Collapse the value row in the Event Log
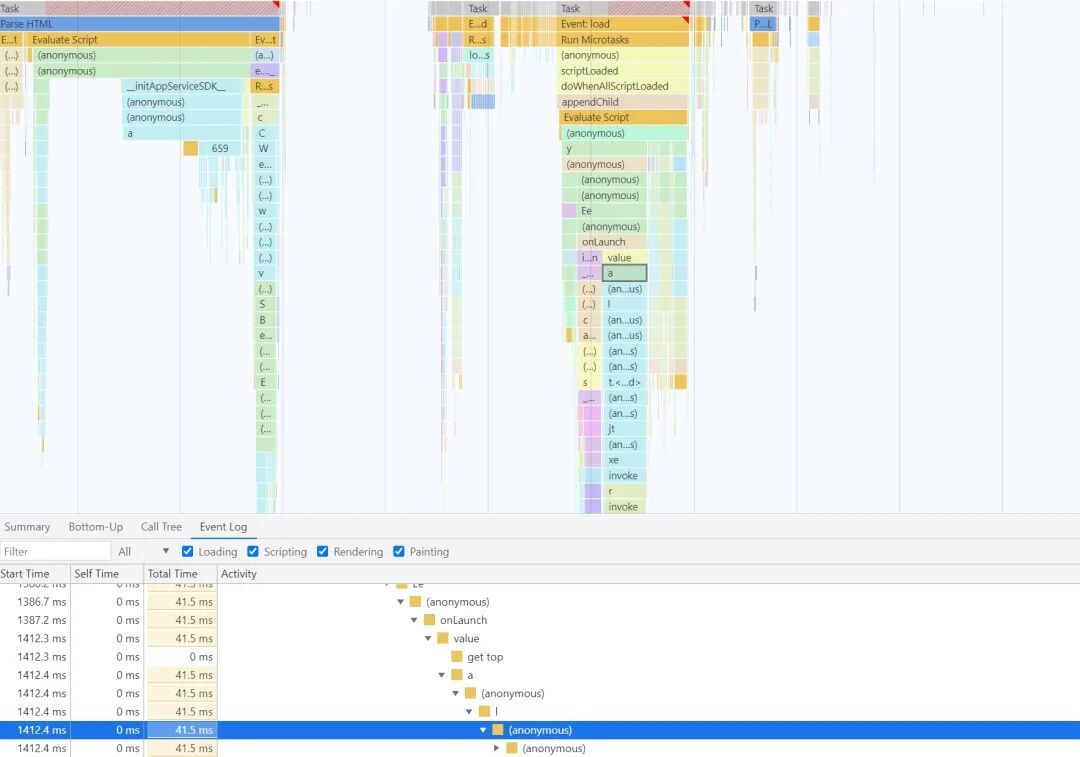The image size is (1080, 757). click(x=428, y=639)
